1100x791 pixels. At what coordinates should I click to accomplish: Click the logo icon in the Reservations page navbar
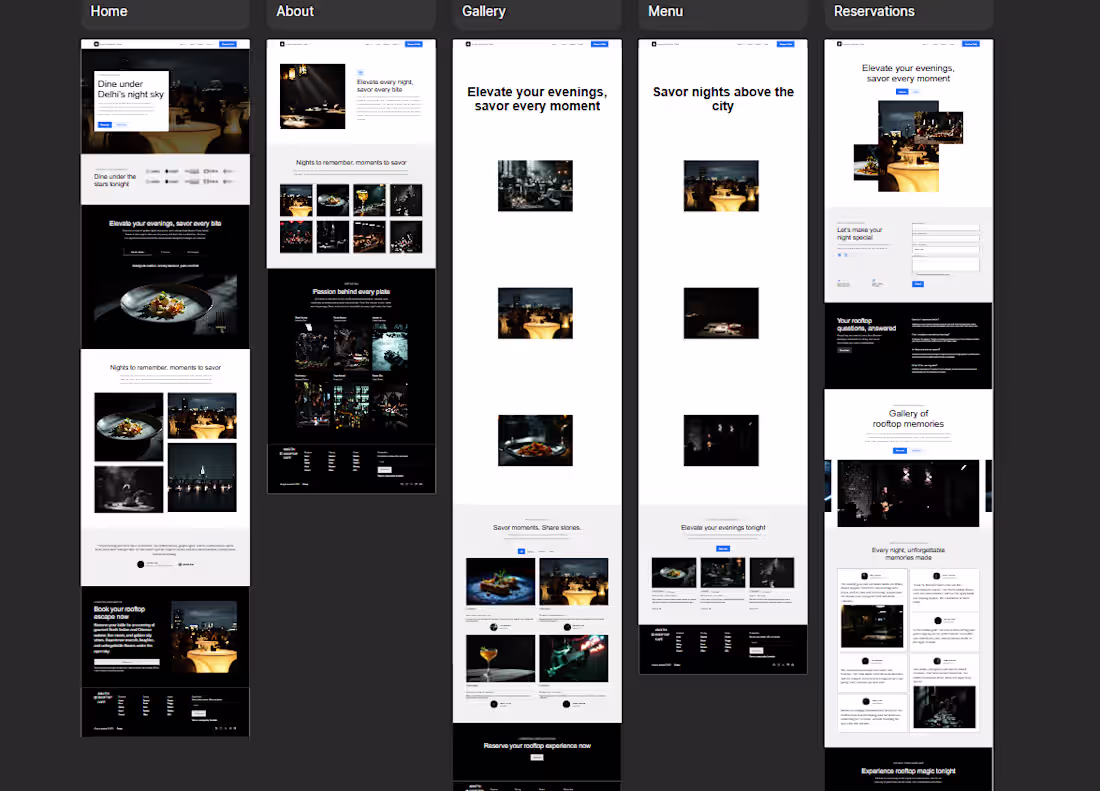pos(840,44)
